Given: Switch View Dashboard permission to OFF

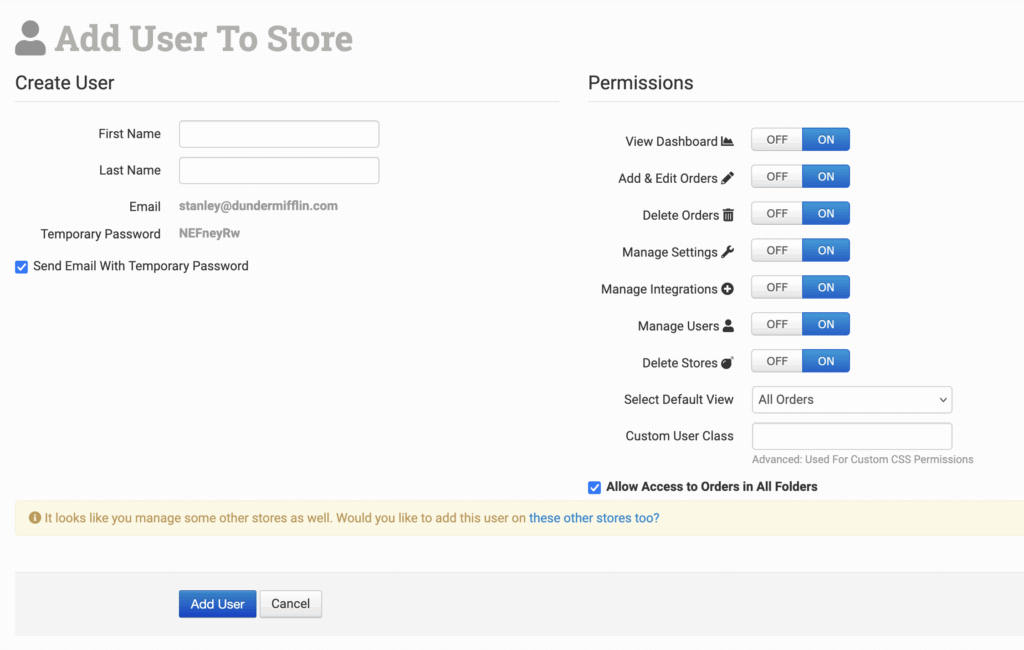Looking at the screenshot, I should pyautogui.click(x=777, y=140).
